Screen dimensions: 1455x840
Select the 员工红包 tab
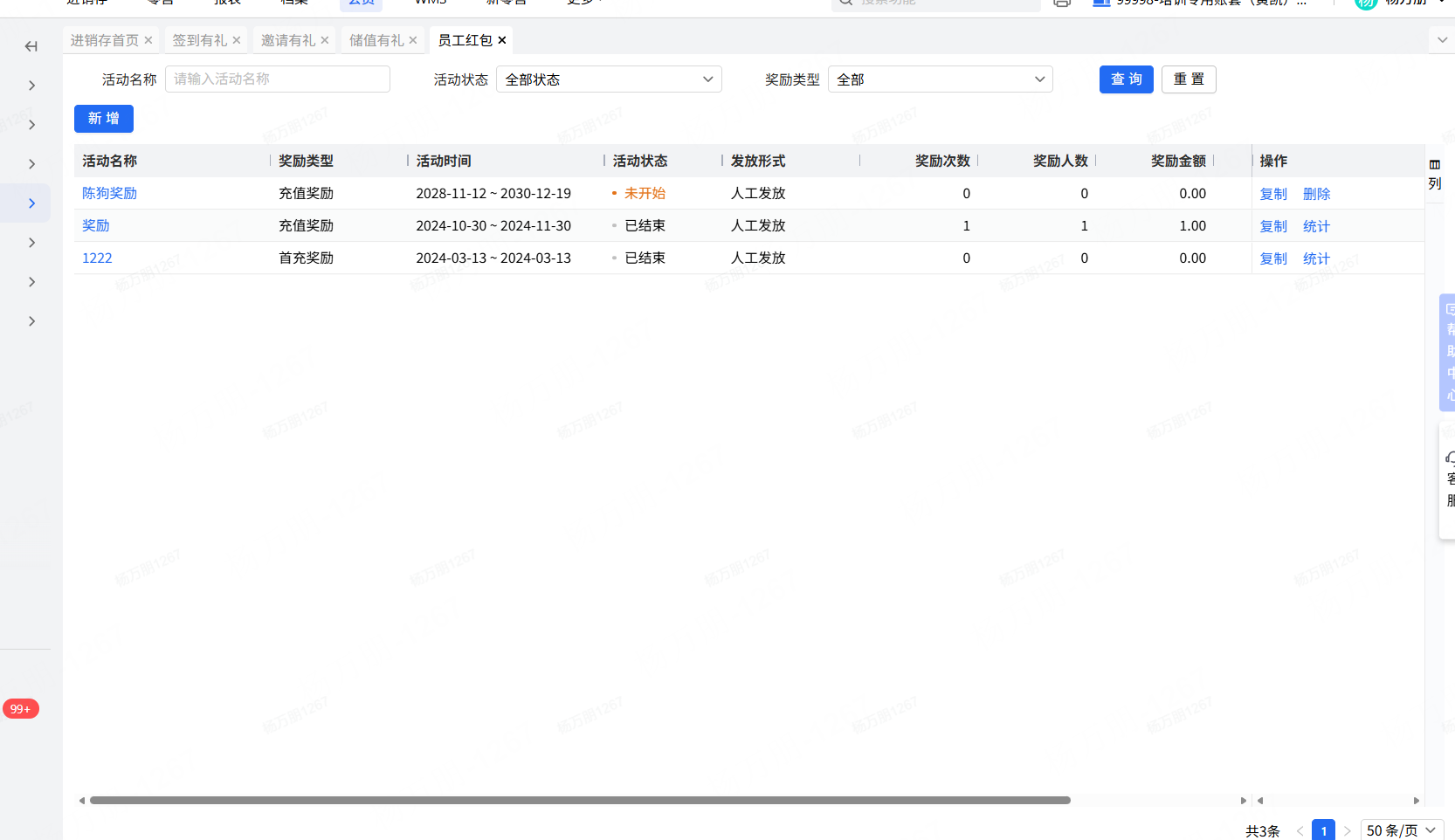click(x=465, y=40)
